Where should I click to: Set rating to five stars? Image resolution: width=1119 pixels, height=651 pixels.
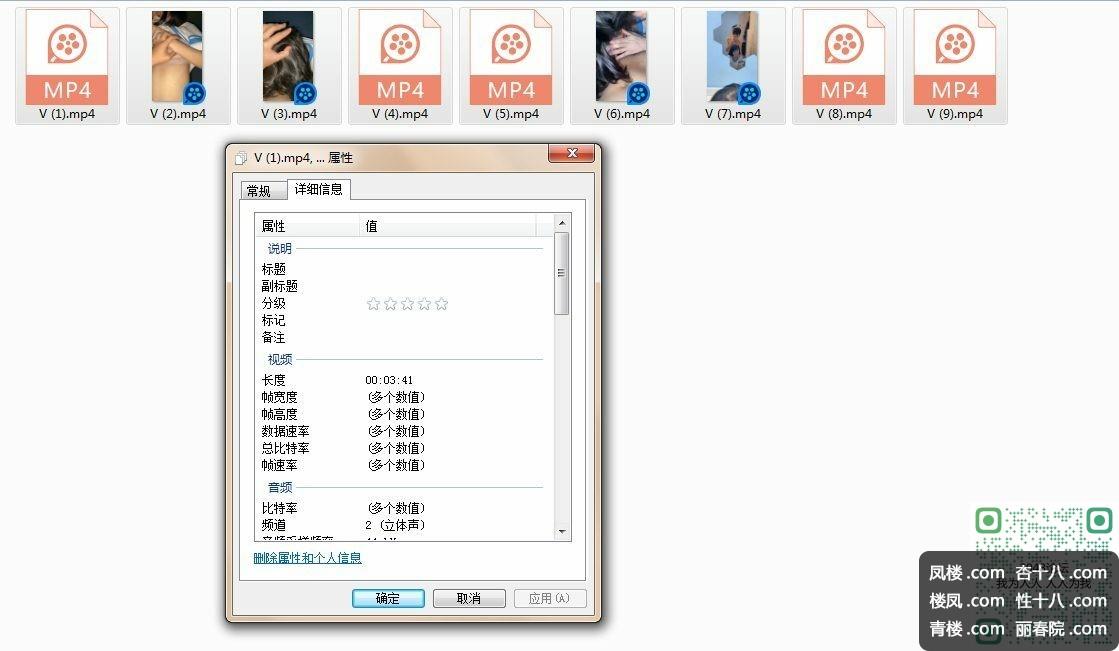(442, 304)
